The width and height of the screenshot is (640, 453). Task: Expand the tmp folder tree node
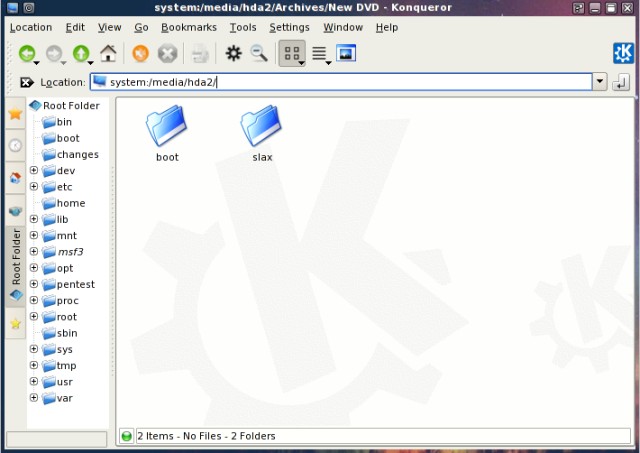tap(34, 365)
